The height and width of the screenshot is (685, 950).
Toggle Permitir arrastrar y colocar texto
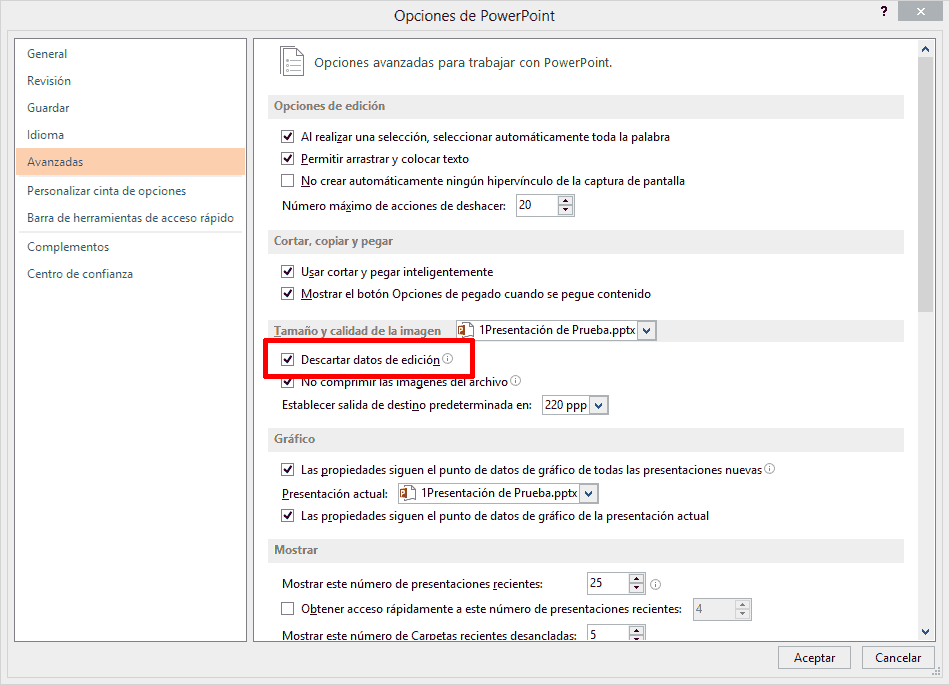click(x=288, y=159)
